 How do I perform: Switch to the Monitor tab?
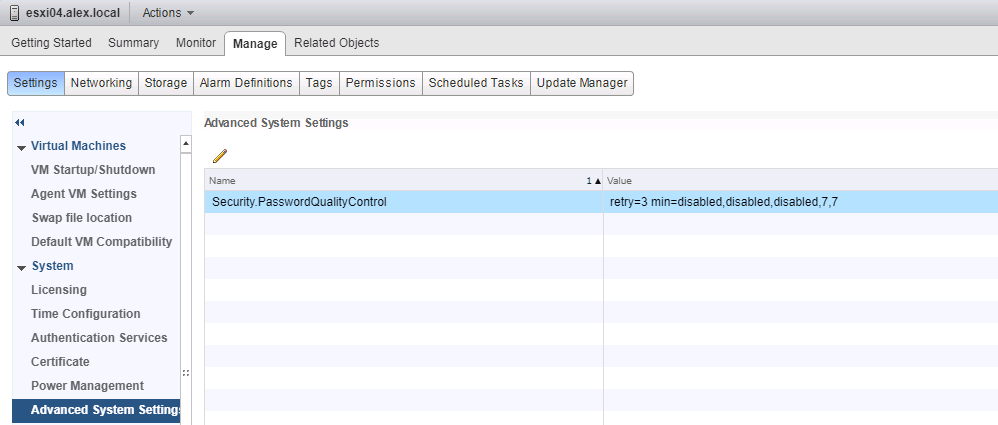point(195,43)
